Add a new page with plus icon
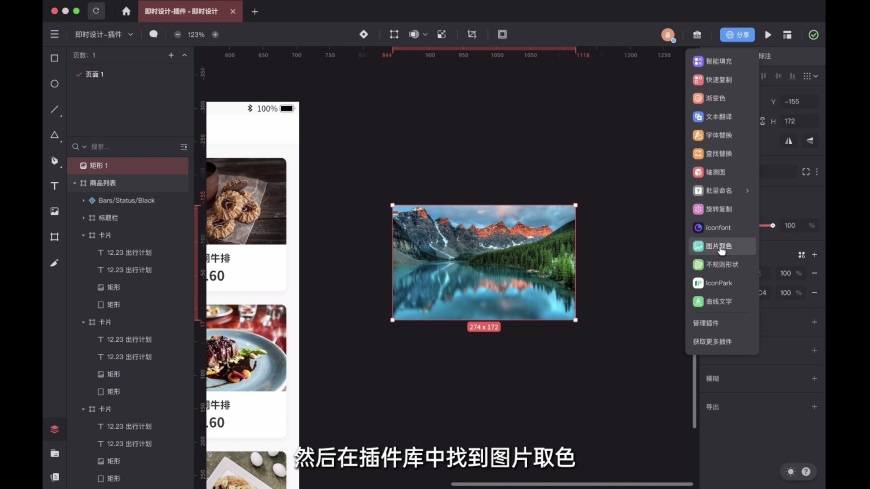The width and height of the screenshot is (870, 489). [171, 55]
